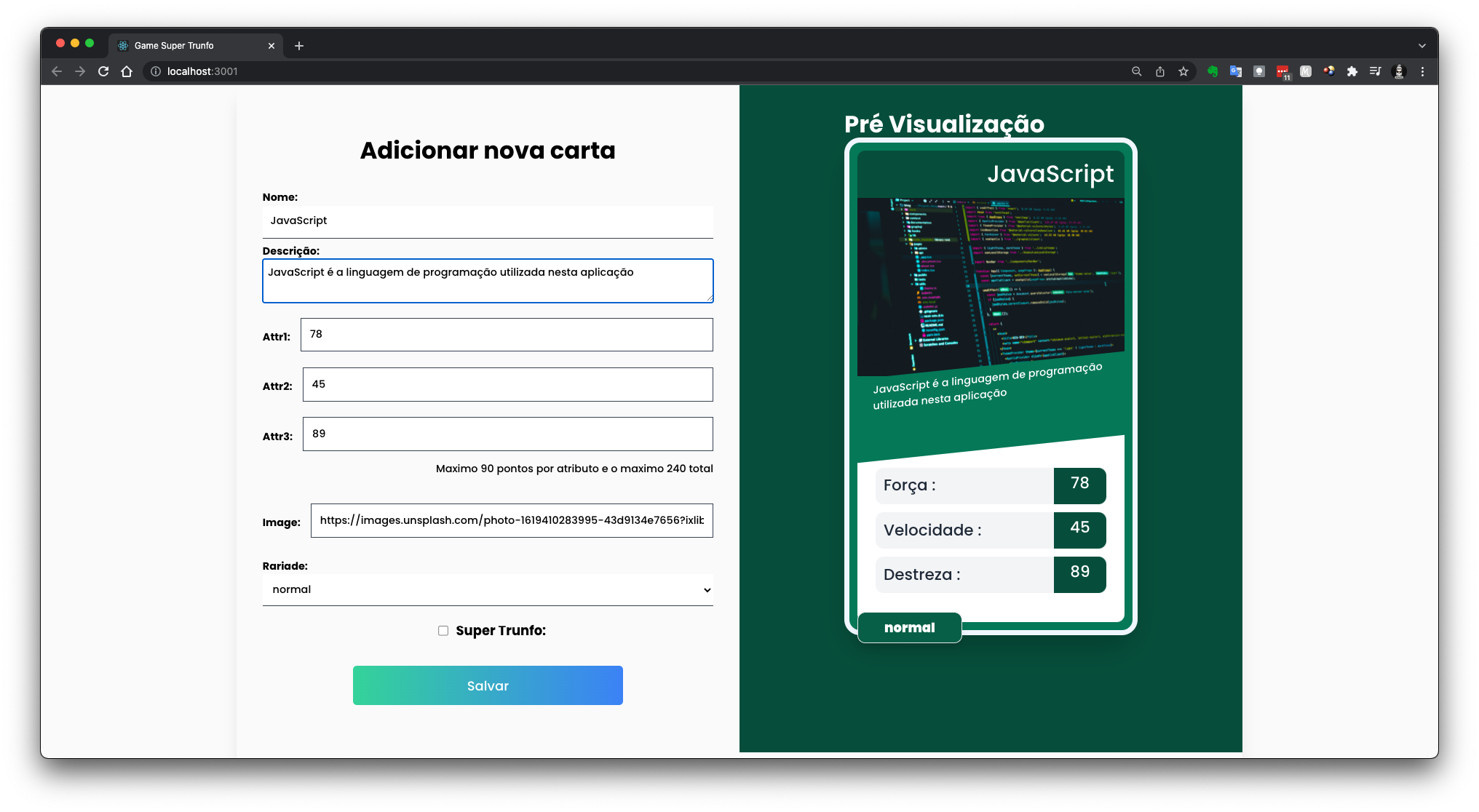Open Chrome's three-dot menu
The height and width of the screenshot is (812, 1479).
[1422, 71]
